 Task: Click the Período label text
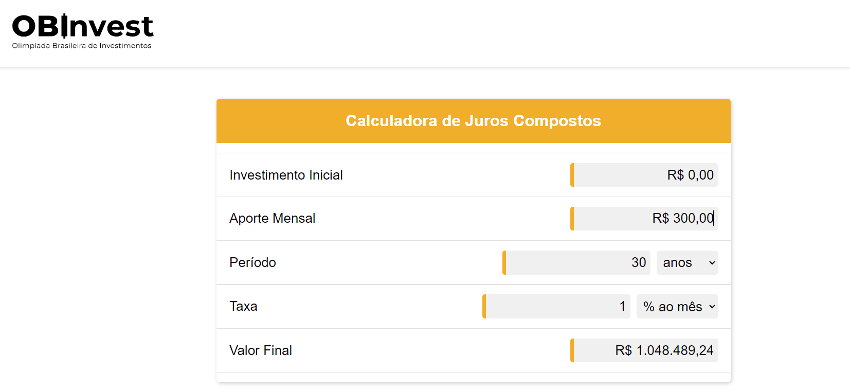coord(253,263)
